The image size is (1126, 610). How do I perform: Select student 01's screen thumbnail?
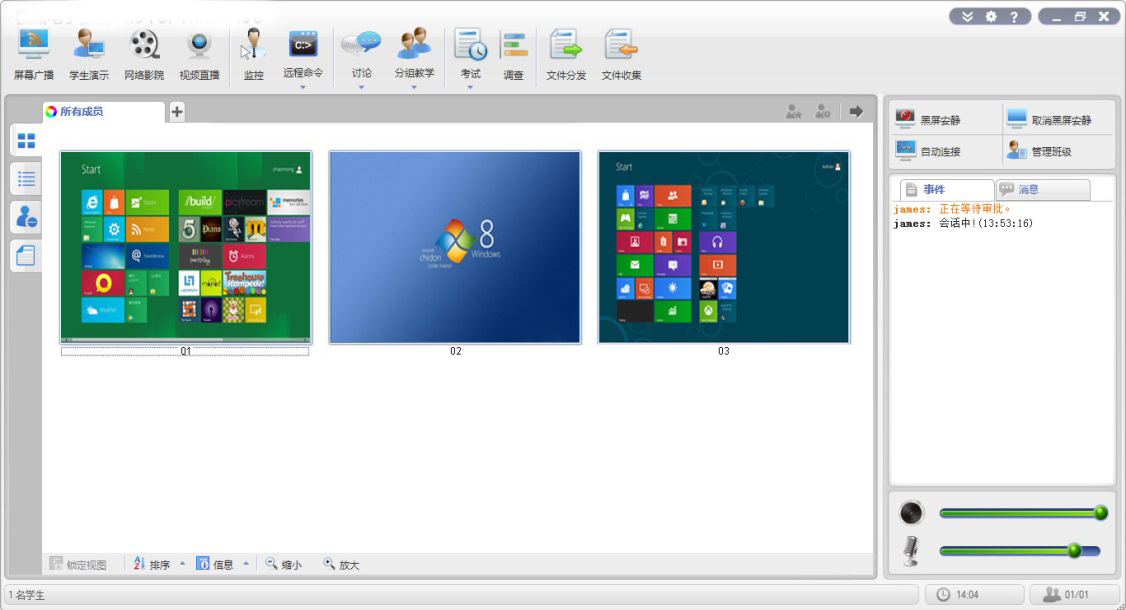coord(186,247)
